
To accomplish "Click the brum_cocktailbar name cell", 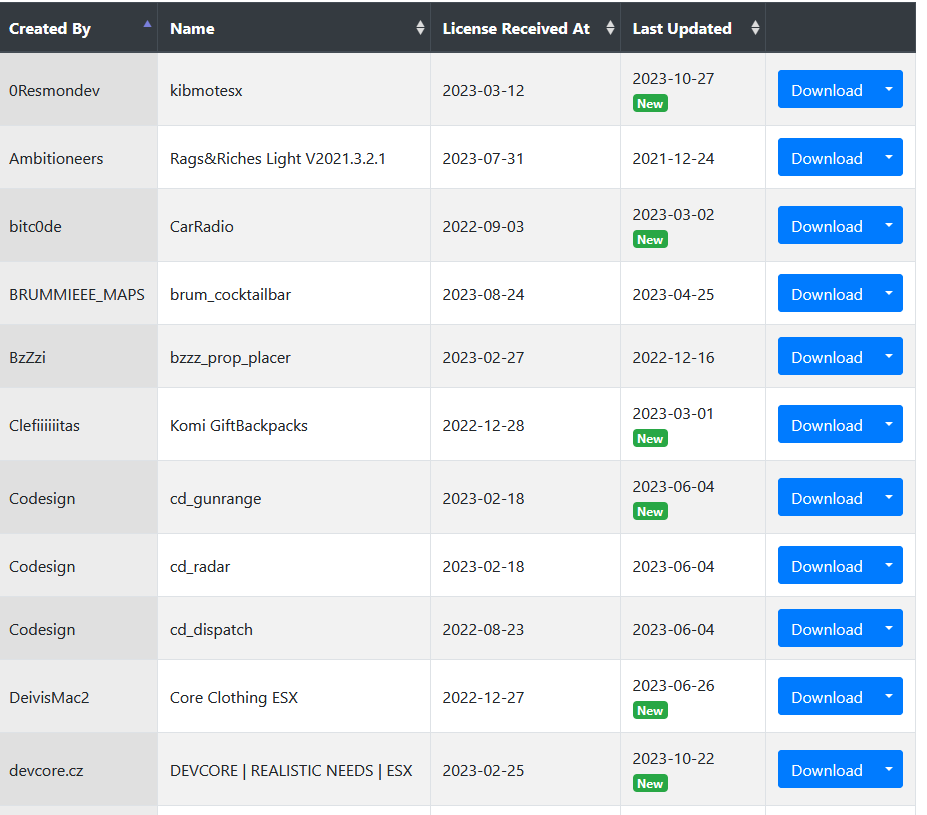I will 294,294.
